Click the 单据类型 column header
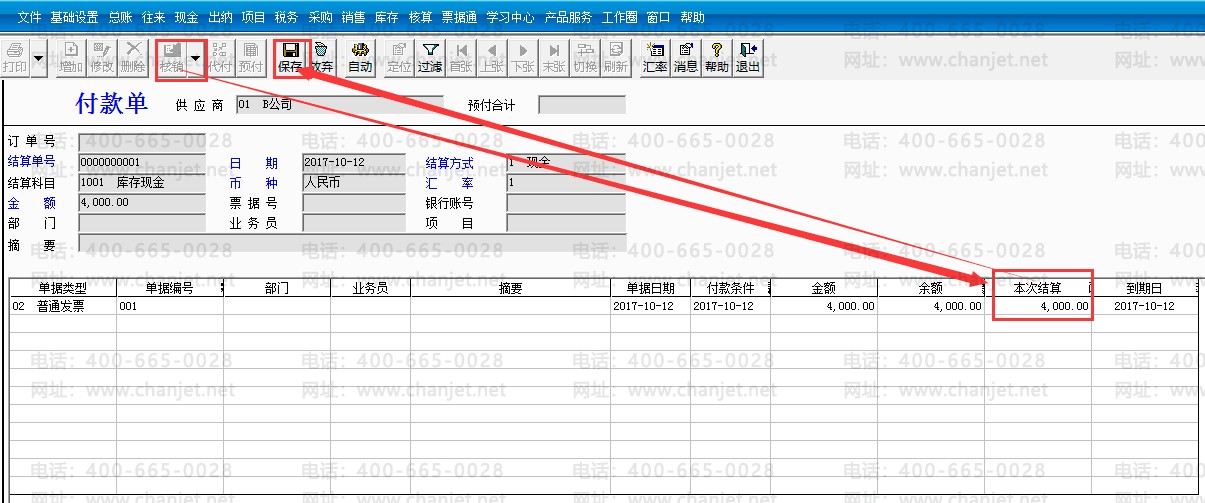Viewport: 1205px width, 503px height. coord(62,288)
